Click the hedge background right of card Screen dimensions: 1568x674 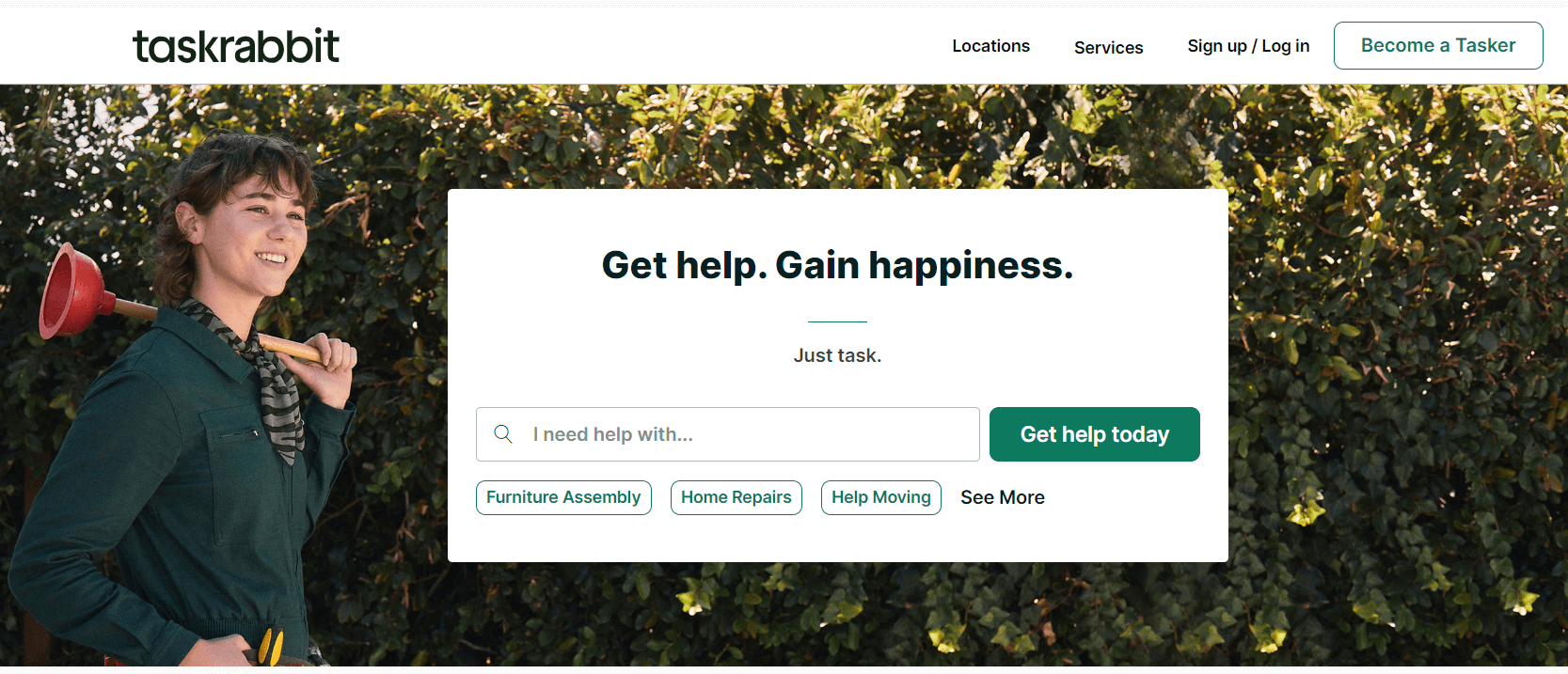click(1397, 376)
